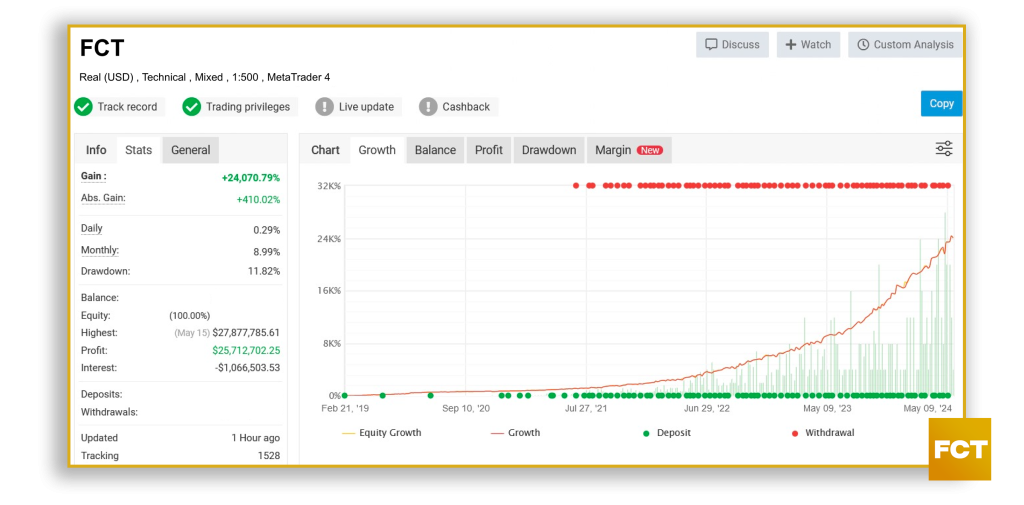Click the gray Cashback warning icon
This screenshot has width=1024, height=505.
428,107
